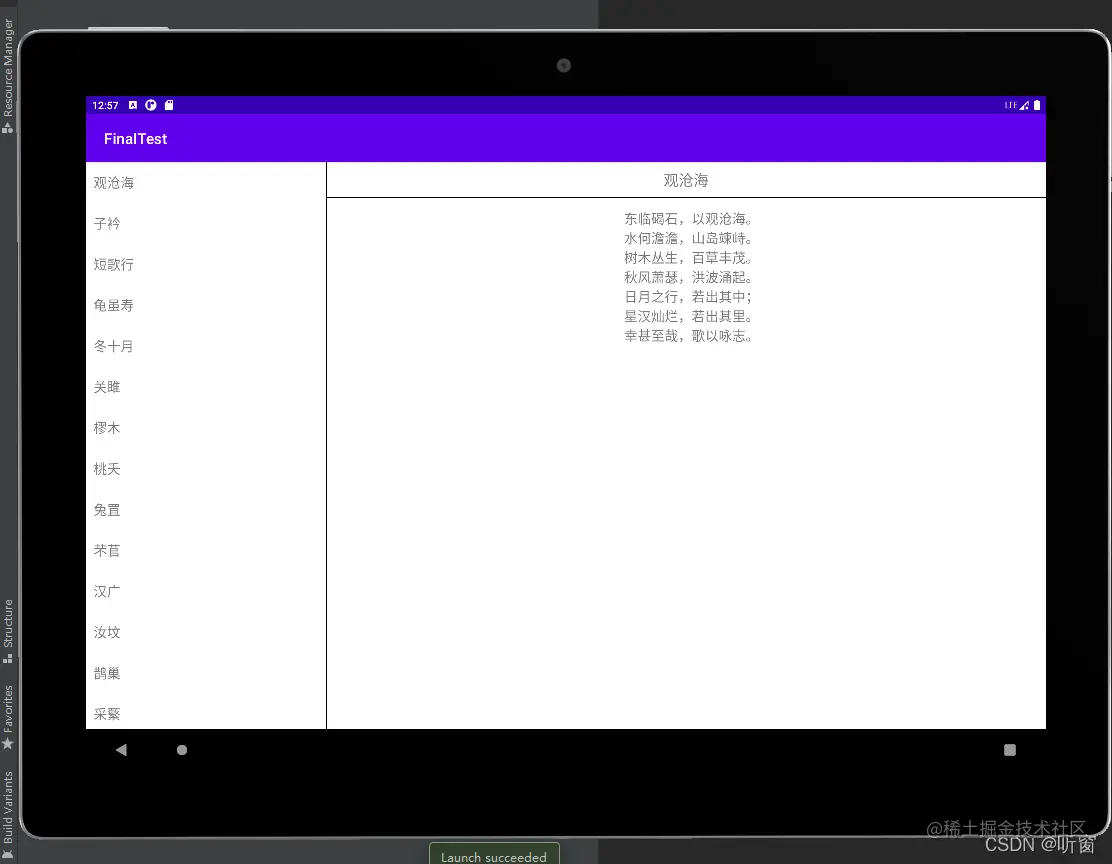
Task: Select the poem 芣苢 in the list
Action: [x=206, y=550]
